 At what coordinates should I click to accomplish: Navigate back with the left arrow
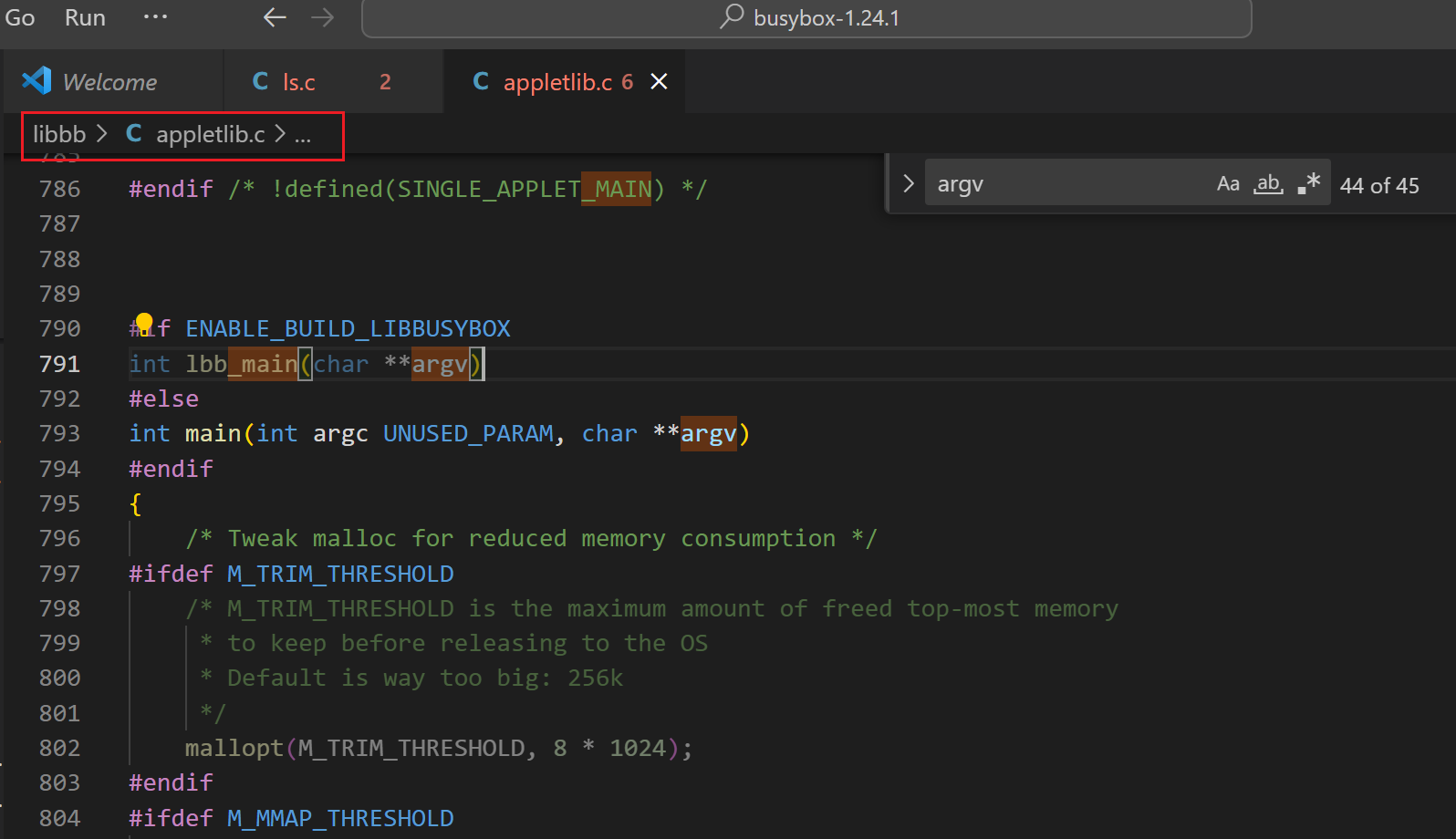275,17
